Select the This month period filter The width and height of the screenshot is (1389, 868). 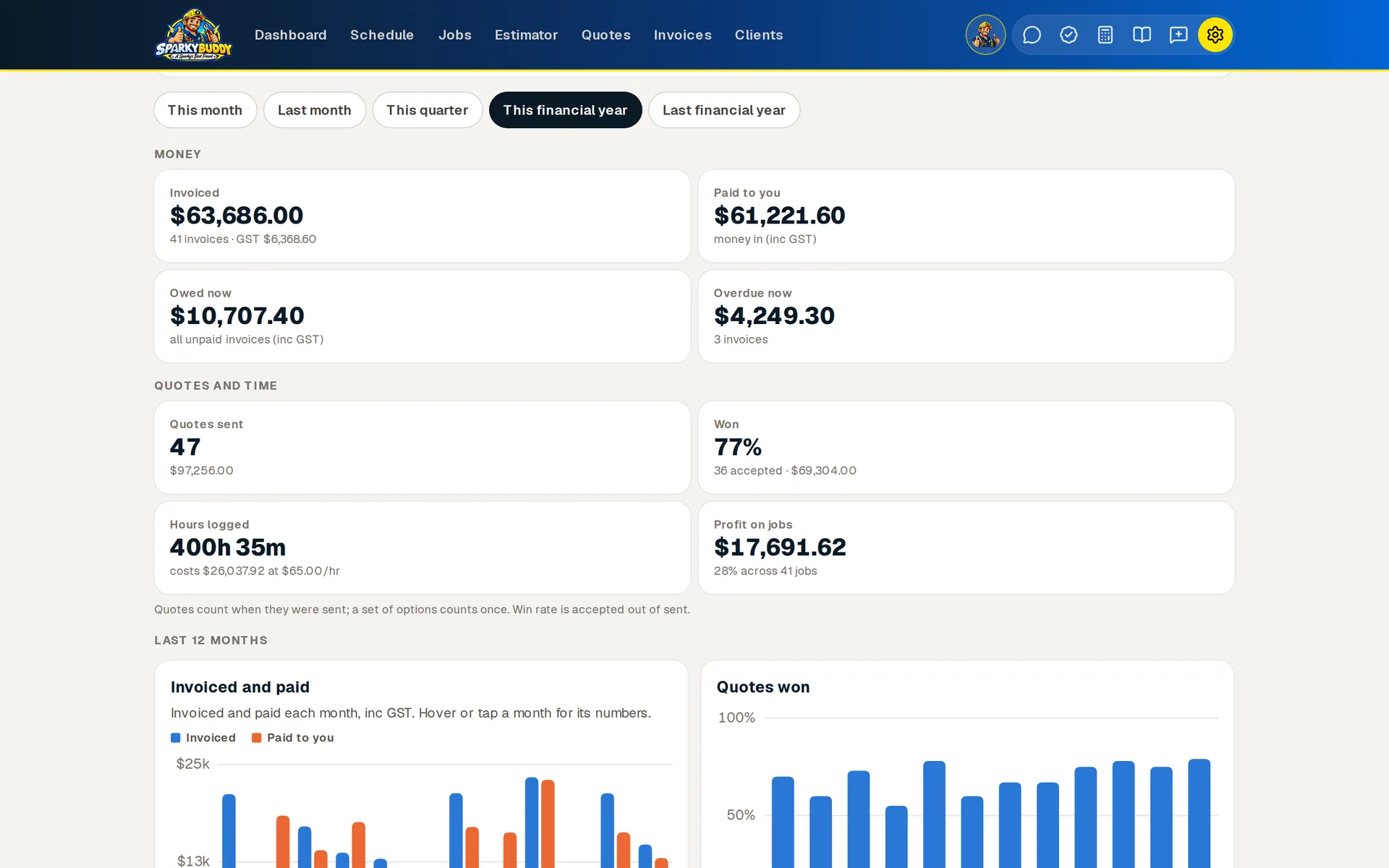205,110
